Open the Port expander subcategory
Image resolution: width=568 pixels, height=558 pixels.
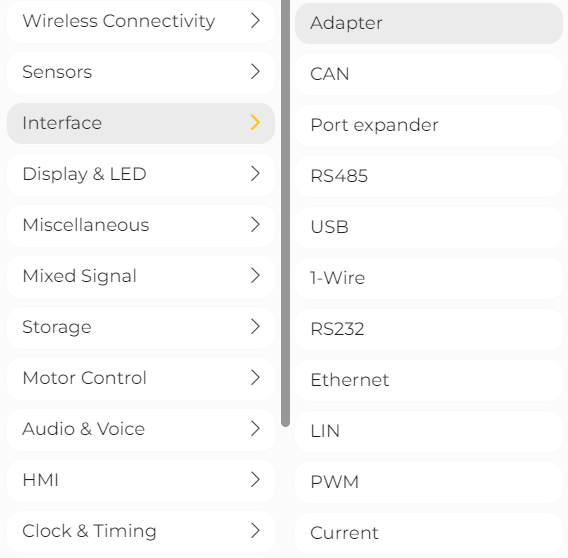(429, 125)
